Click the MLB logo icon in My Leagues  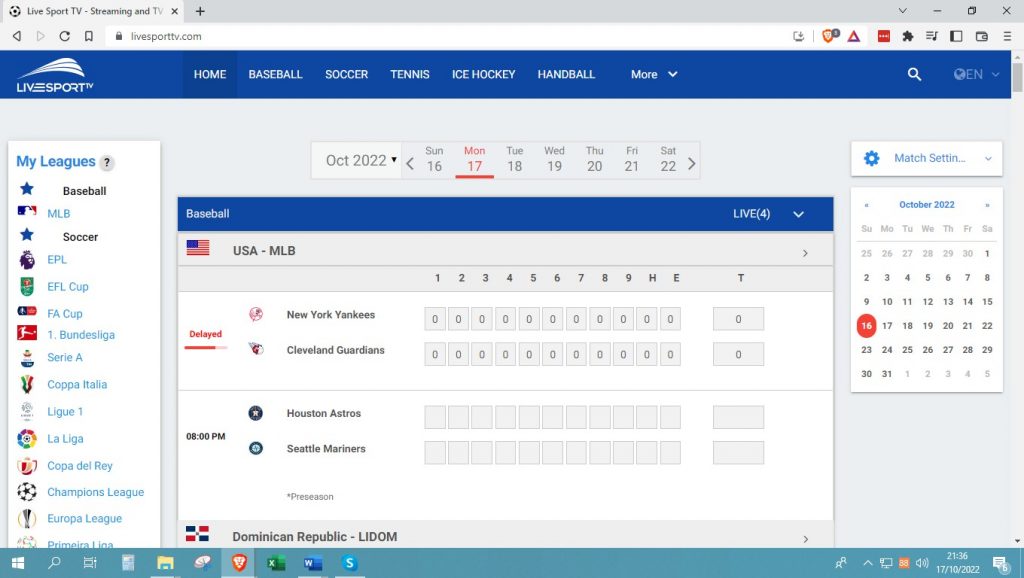coord(27,213)
